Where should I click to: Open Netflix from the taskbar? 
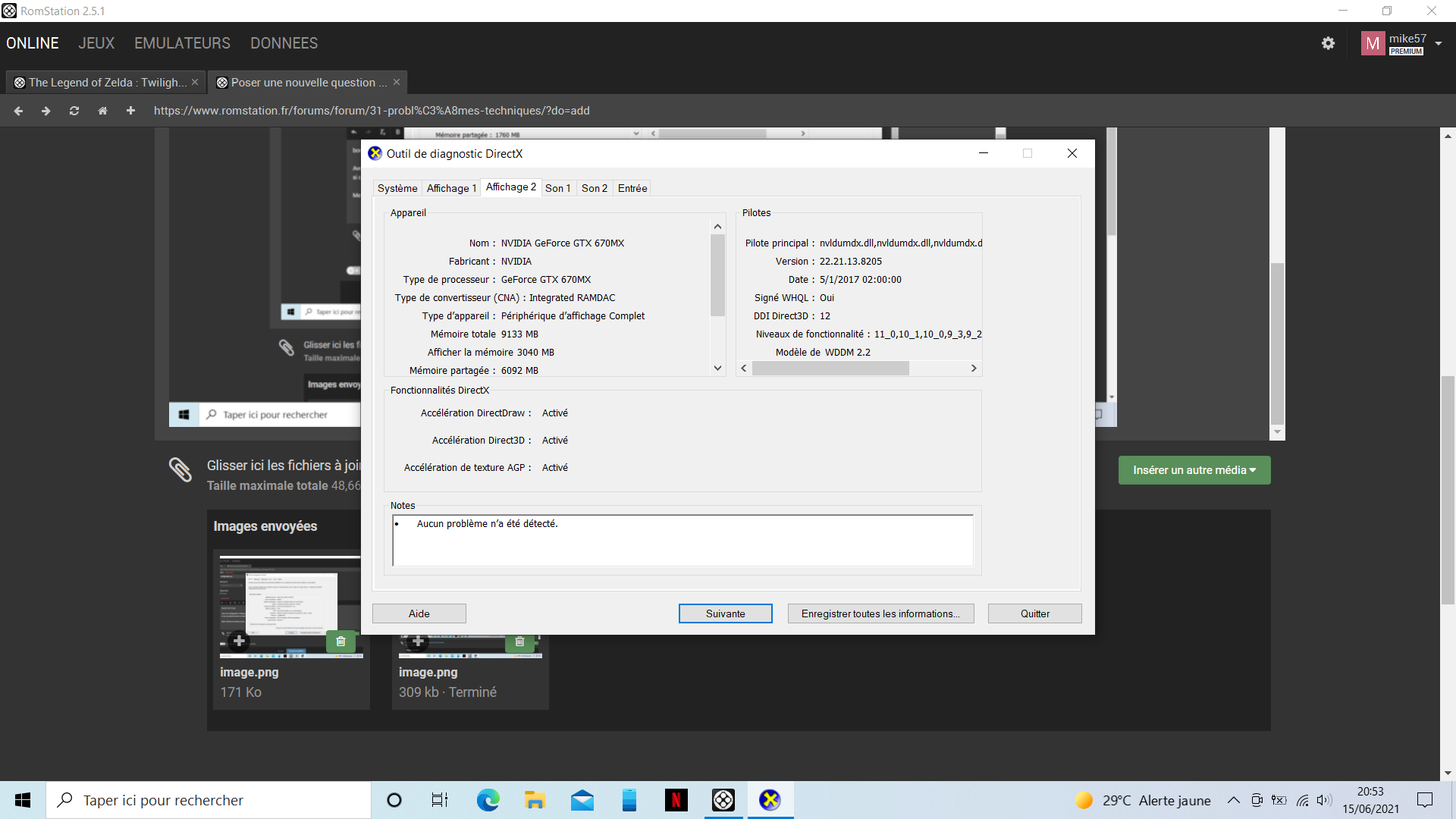pyautogui.click(x=676, y=800)
